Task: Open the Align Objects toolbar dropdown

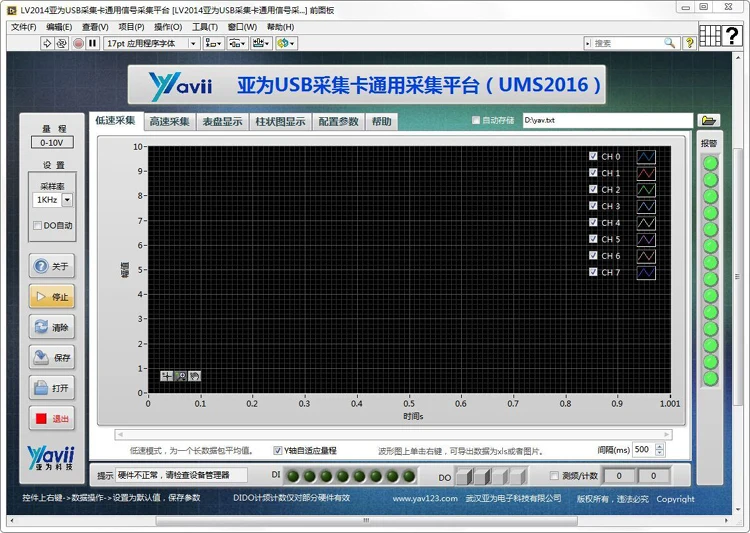Action: pyautogui.click(x=213, y=44)
